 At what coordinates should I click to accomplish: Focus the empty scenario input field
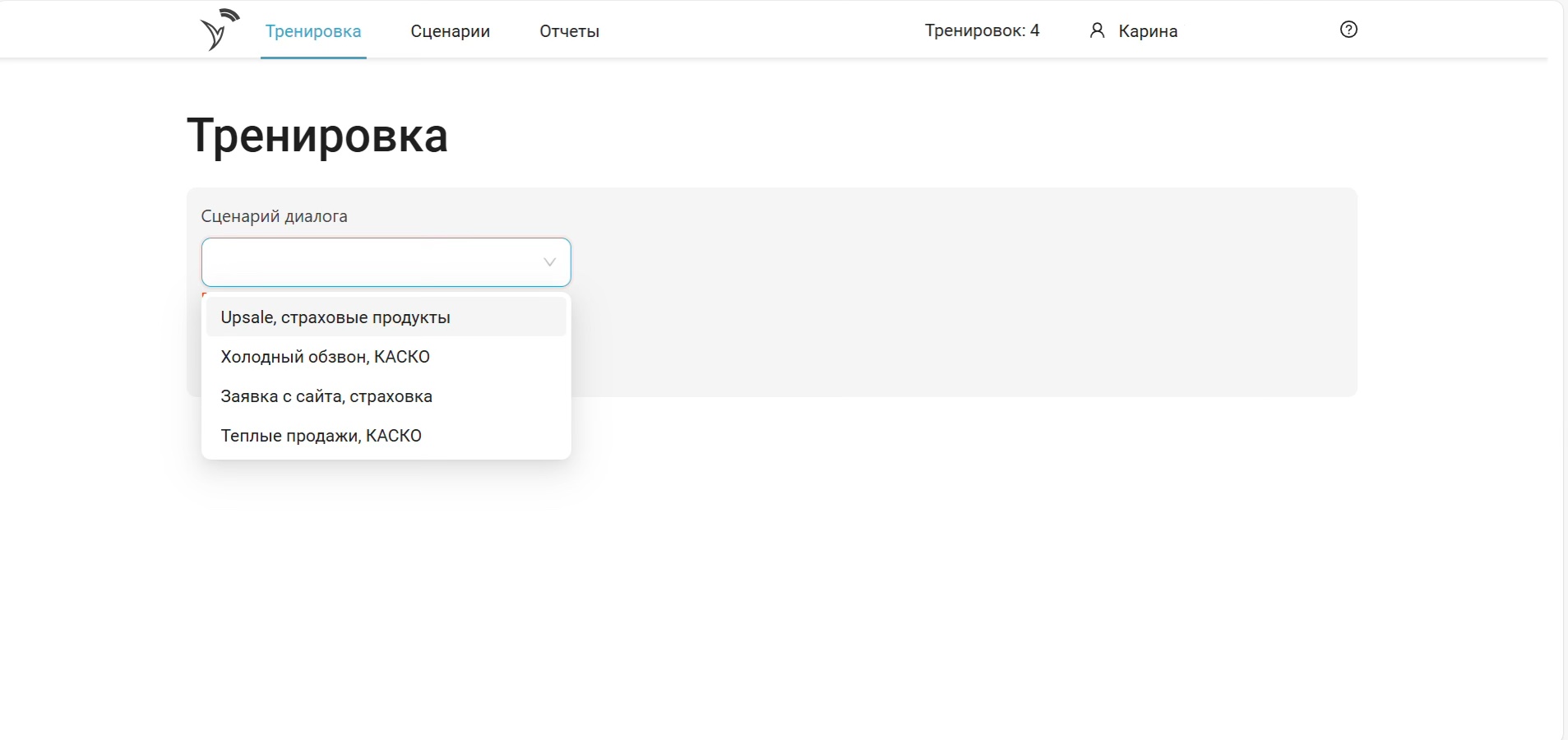[370, 262]
